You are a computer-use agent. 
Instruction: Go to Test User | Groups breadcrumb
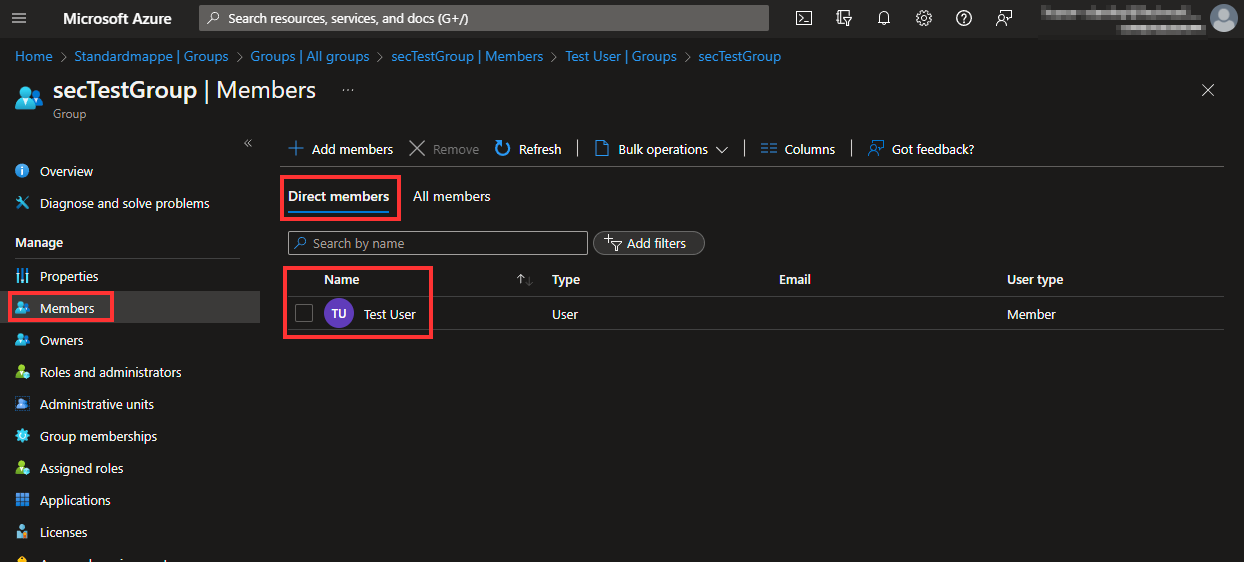621,56
